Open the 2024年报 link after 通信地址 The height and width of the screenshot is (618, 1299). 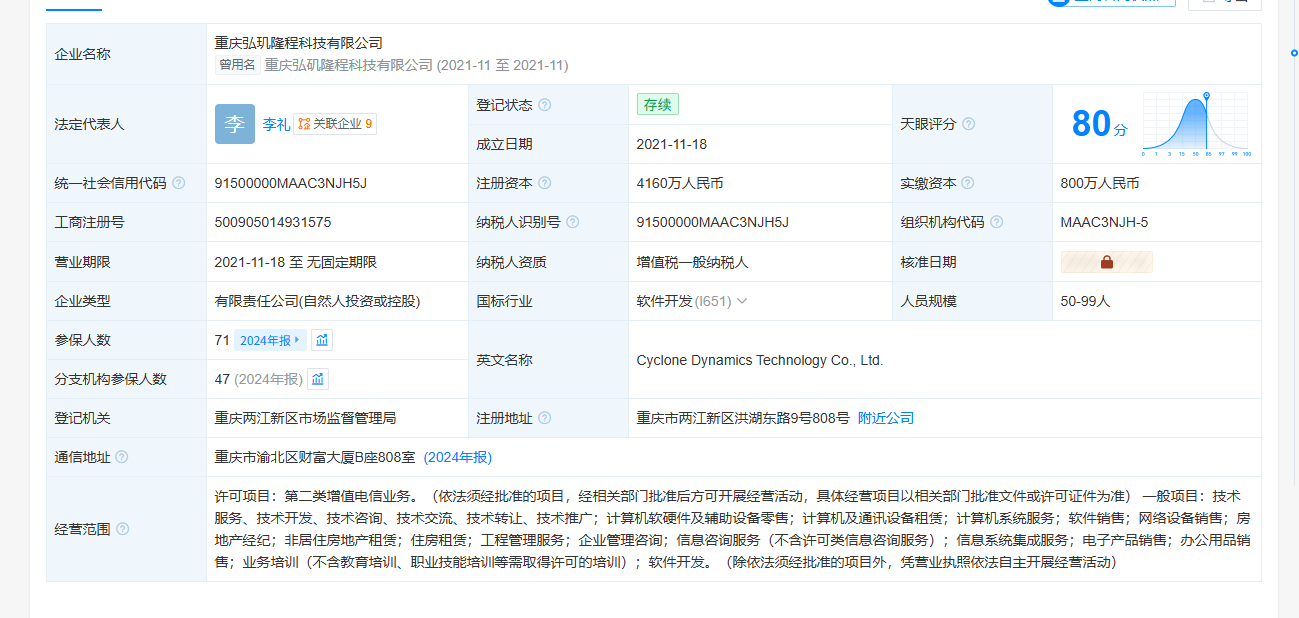tap(457, 457)
